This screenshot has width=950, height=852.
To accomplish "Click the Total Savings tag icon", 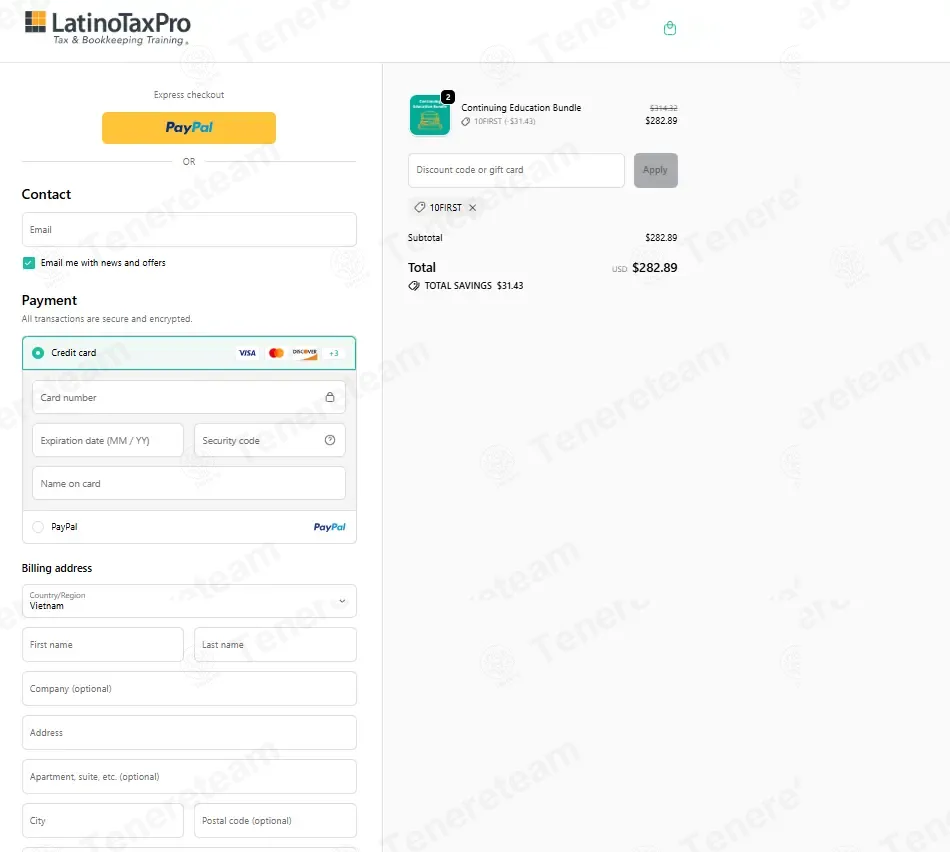I will (414, 286).
